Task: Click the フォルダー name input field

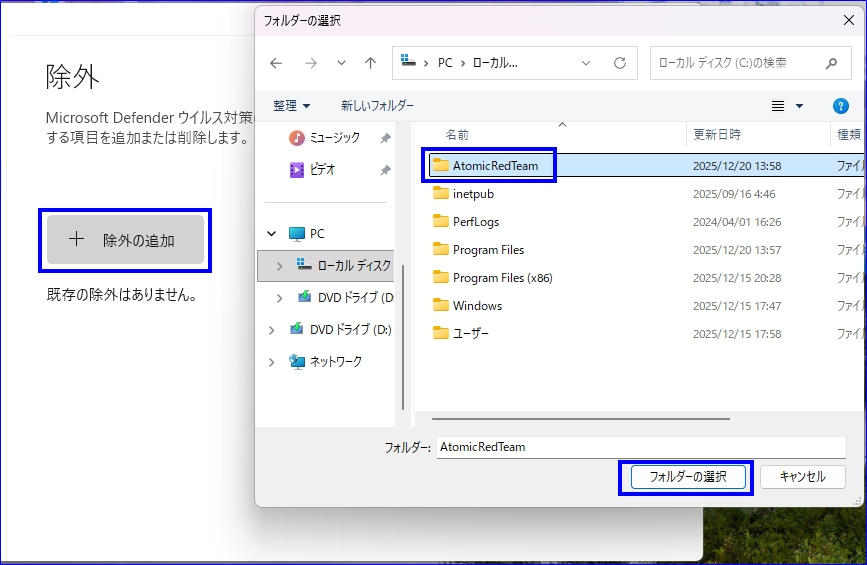Action: 640,448
